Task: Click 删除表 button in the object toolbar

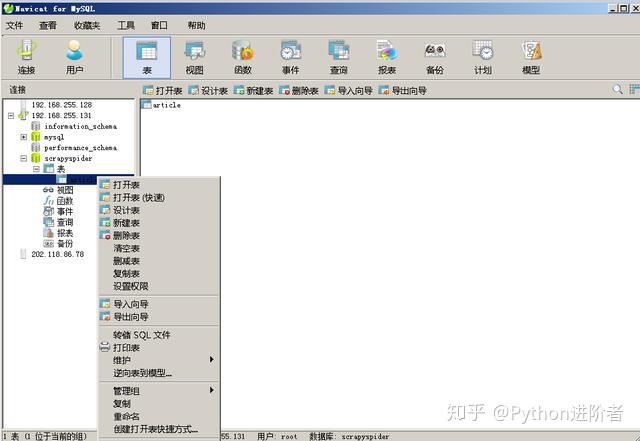Action: pyautogui.click(x=299, y=90)
